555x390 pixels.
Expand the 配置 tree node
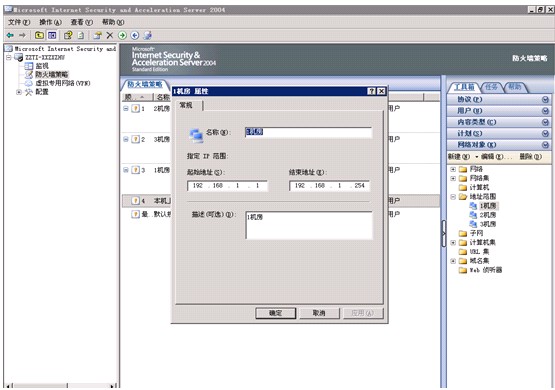click(19, 92)
